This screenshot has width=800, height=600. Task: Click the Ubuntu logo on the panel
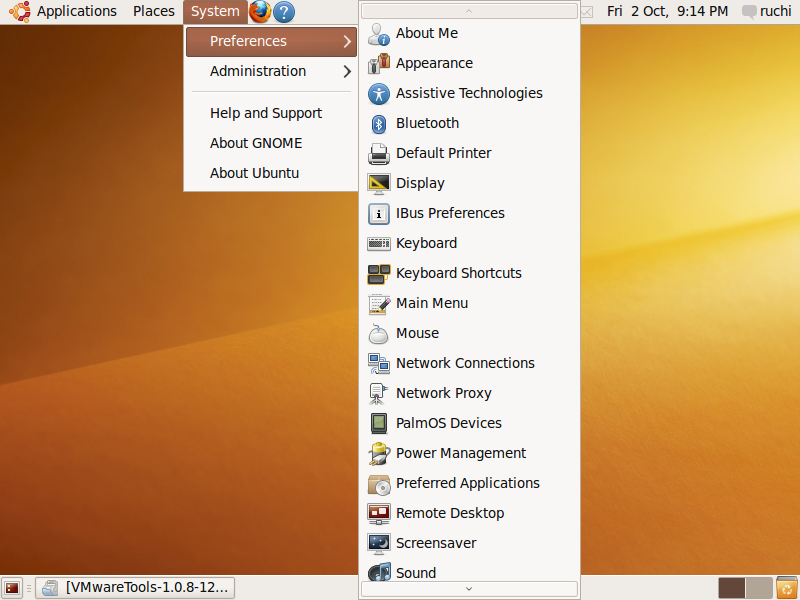[19, 11]
